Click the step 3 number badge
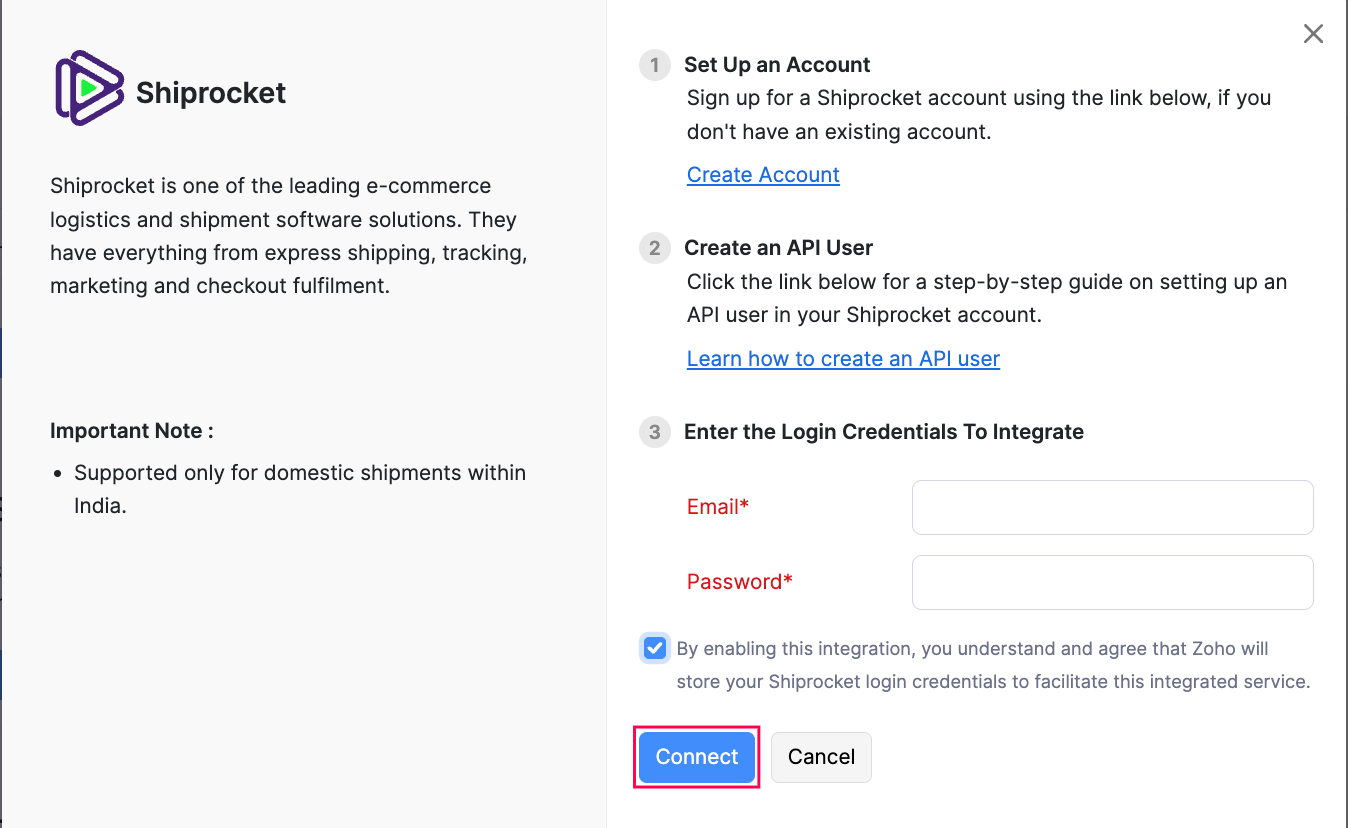The width and height of the screenshot is (1348, 828). pyautogui.click(x=655, y=432)
